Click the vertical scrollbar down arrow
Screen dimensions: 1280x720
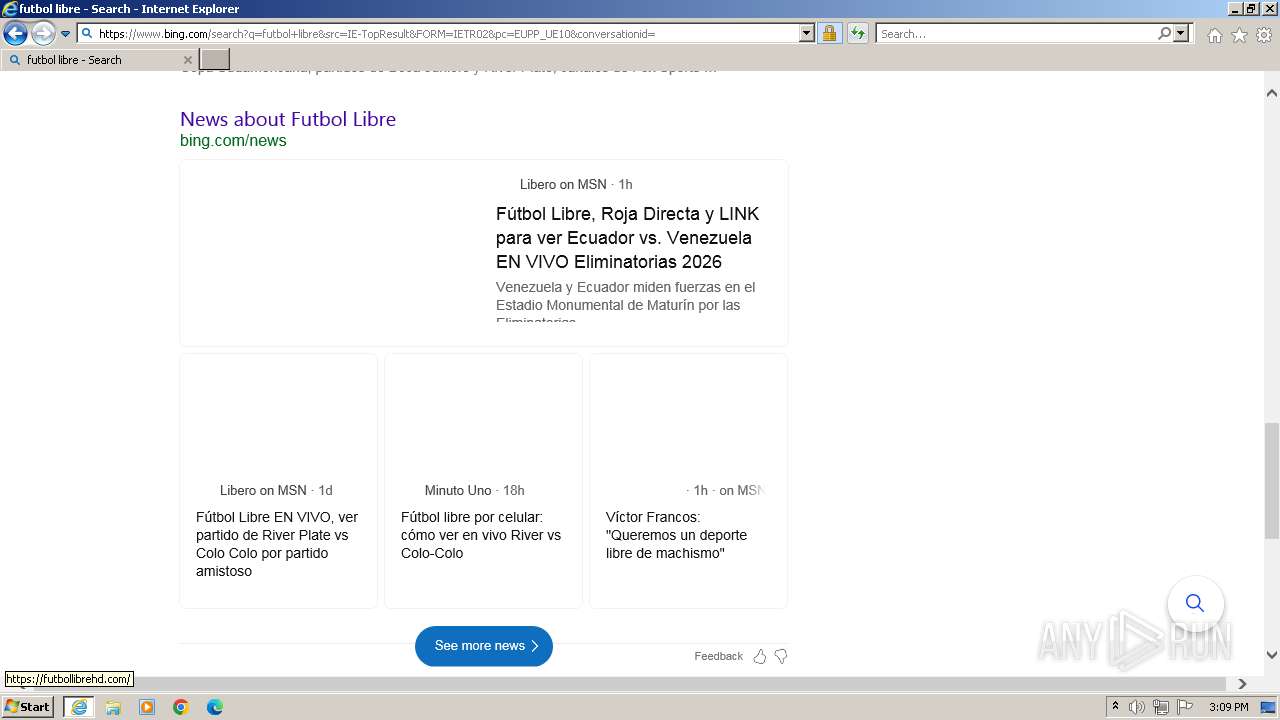tap(1272, 655)
